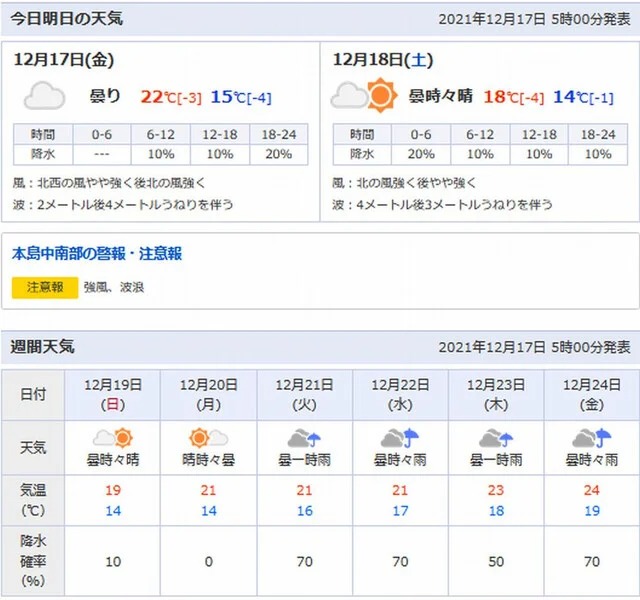
Task: Click the 気温(℃) row header
Action: [33, 500]
